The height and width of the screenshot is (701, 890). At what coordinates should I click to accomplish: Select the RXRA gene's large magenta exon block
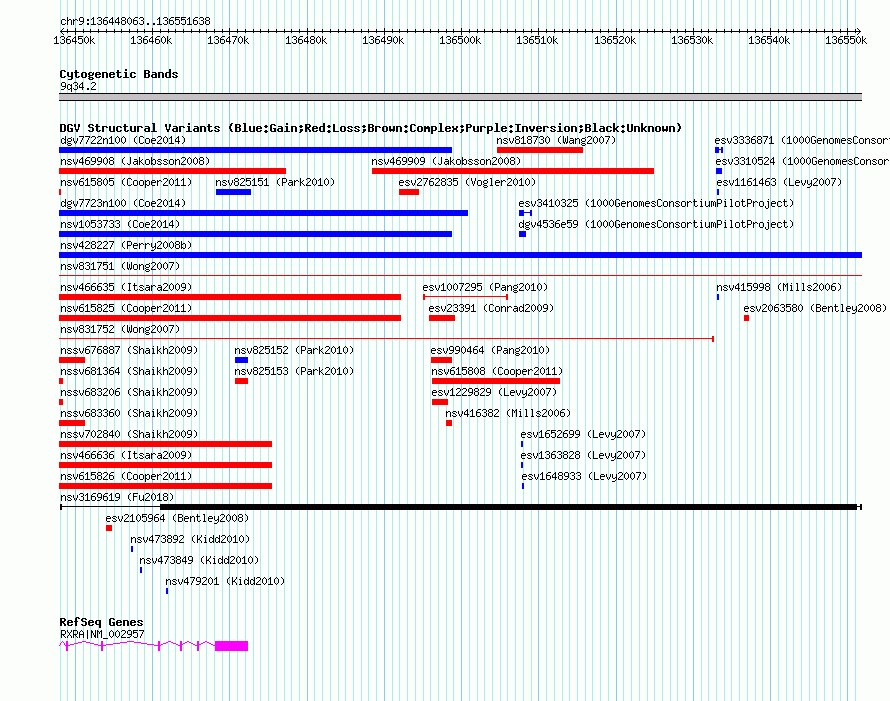pos(232,646)
